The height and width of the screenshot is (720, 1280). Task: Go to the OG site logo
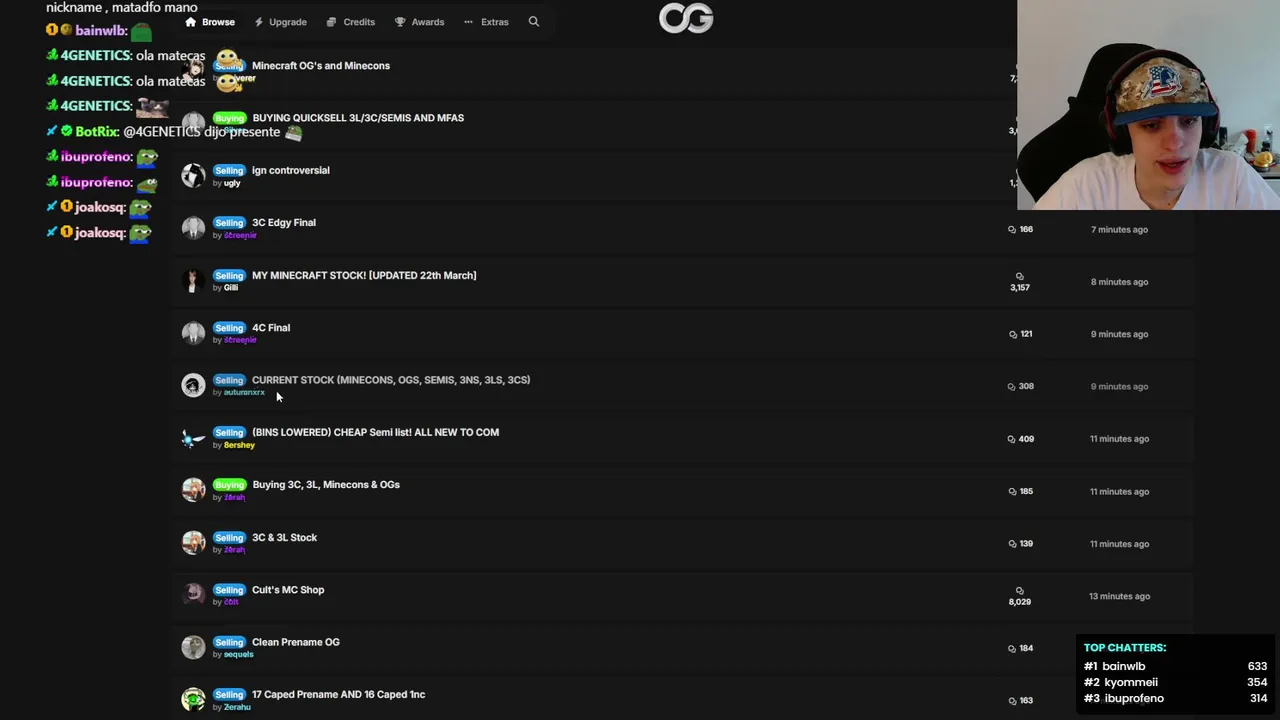click(x=686, y=18)
